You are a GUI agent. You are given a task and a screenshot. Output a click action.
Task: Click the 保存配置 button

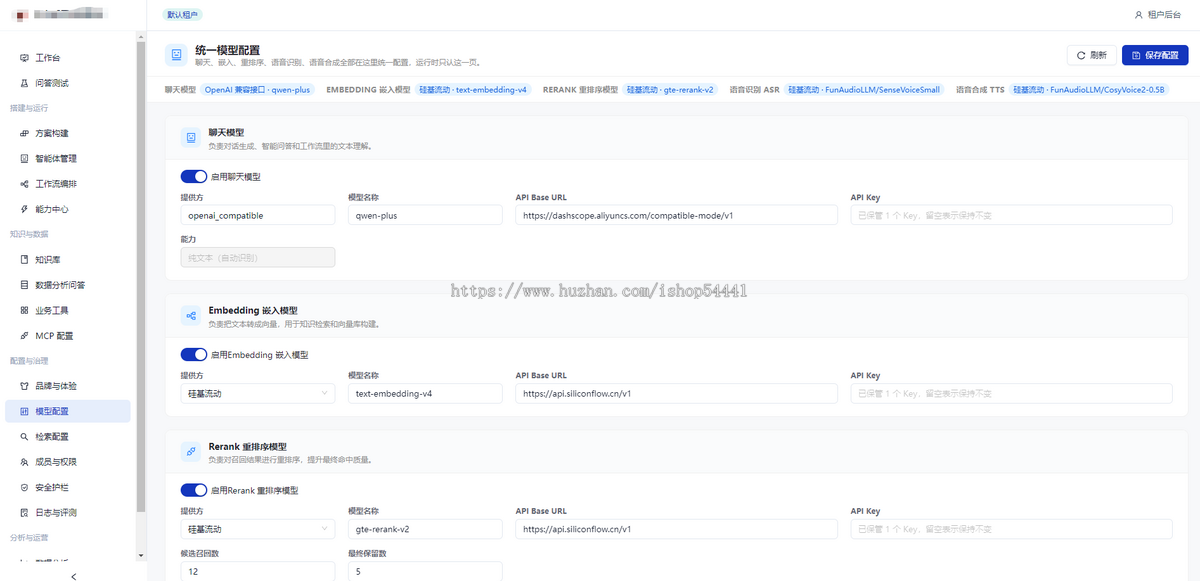point(1155,55)
